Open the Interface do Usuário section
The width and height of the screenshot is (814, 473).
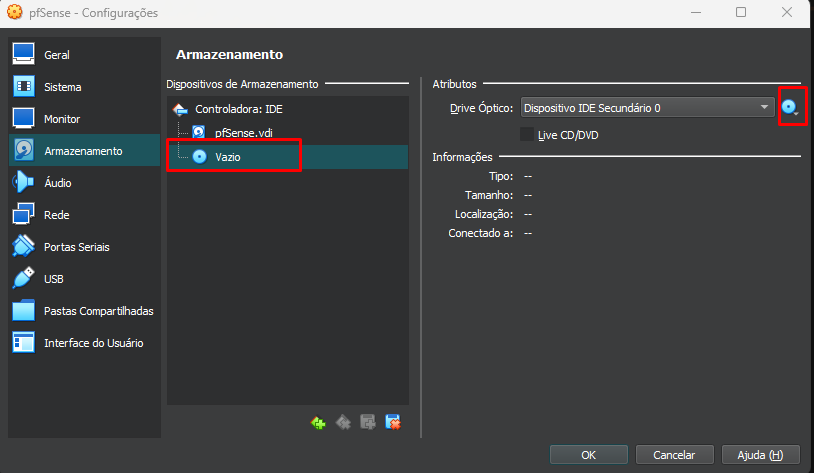[85, 343]
